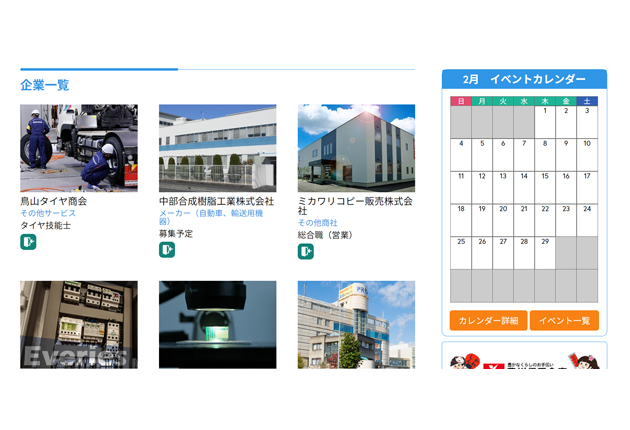630x430 pixels.
Task: Select February 10 in the event calendar
Action: tap(587, 155)
